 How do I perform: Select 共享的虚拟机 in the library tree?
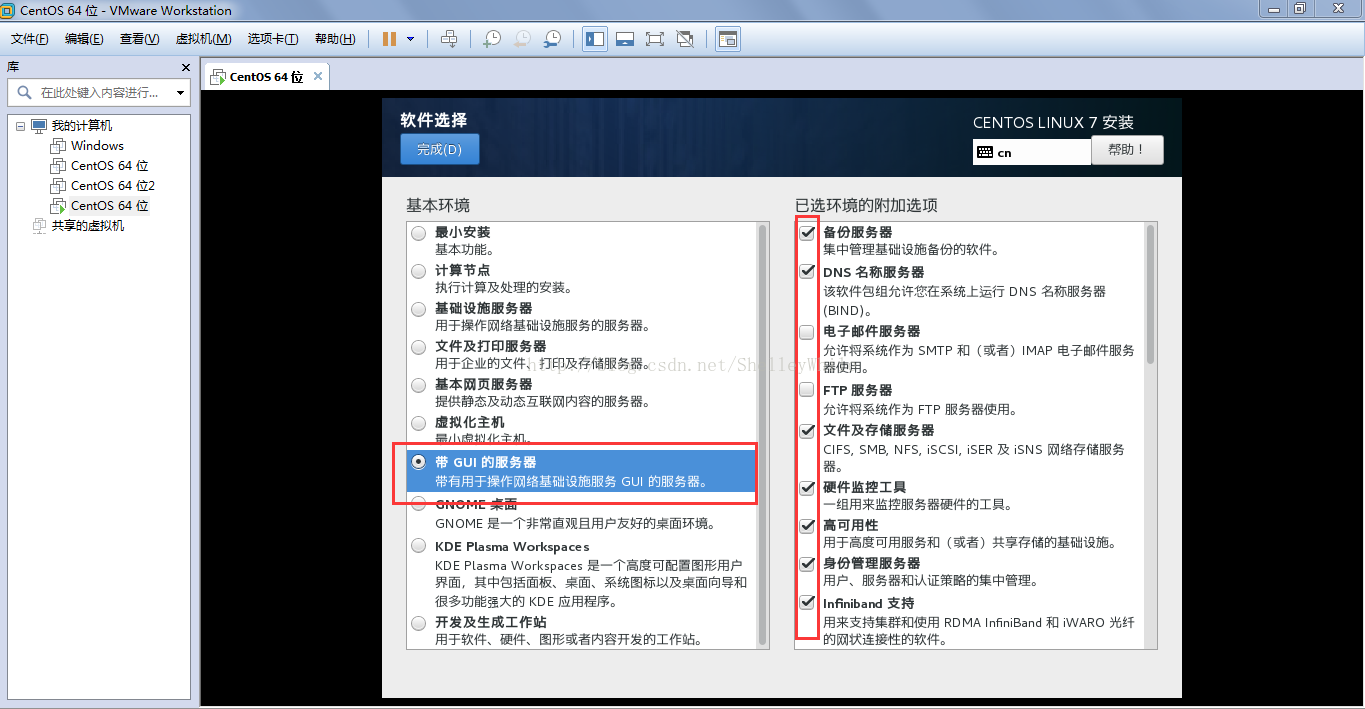tap(88, 226)
